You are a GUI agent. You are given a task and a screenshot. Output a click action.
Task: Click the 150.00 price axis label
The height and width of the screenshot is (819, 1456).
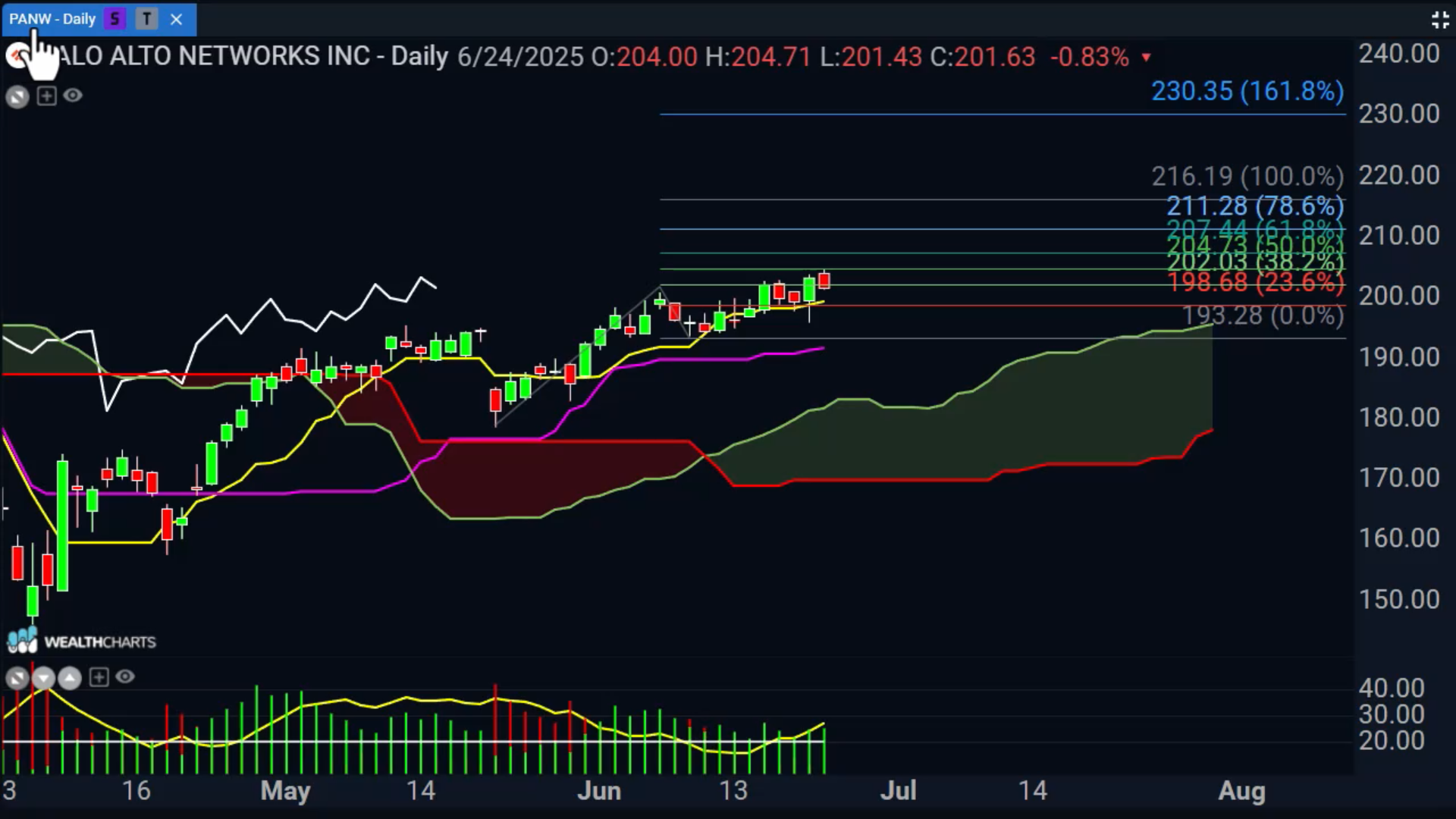(x=1399, y=600)
